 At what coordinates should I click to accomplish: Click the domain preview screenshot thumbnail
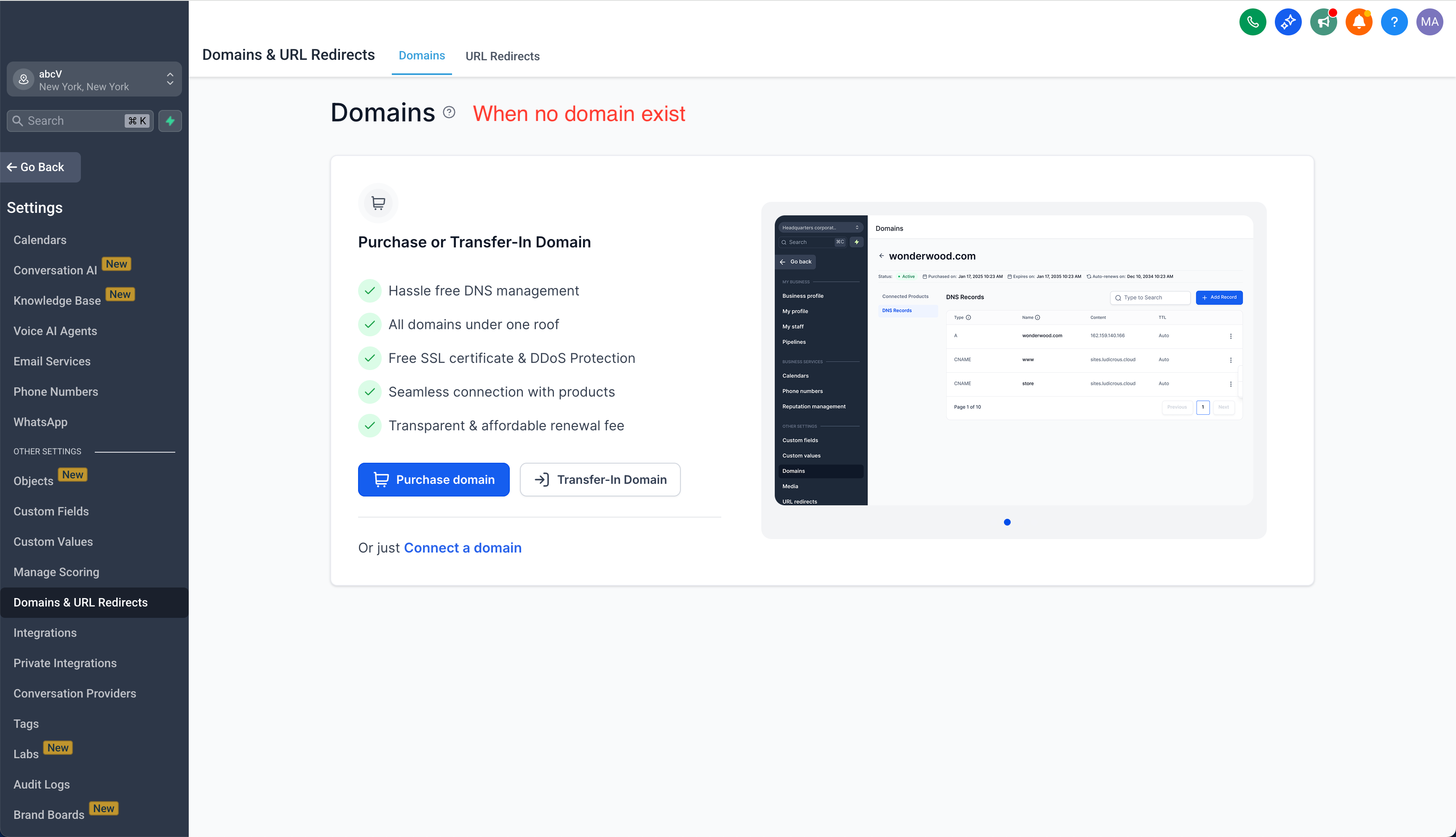tap(1014, 360)
